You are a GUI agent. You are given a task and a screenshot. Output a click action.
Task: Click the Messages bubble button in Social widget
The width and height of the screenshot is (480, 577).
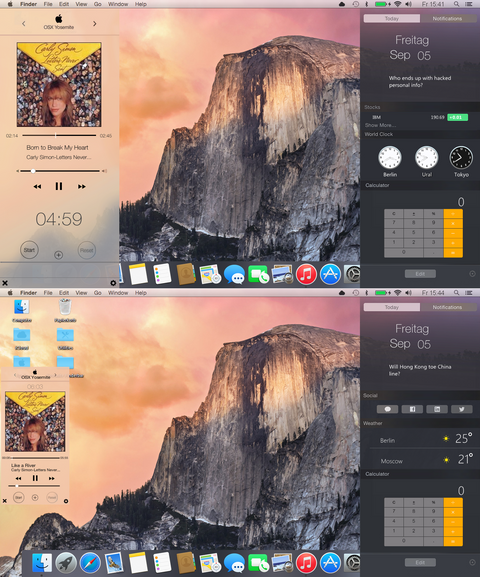[x=388, y=409]
